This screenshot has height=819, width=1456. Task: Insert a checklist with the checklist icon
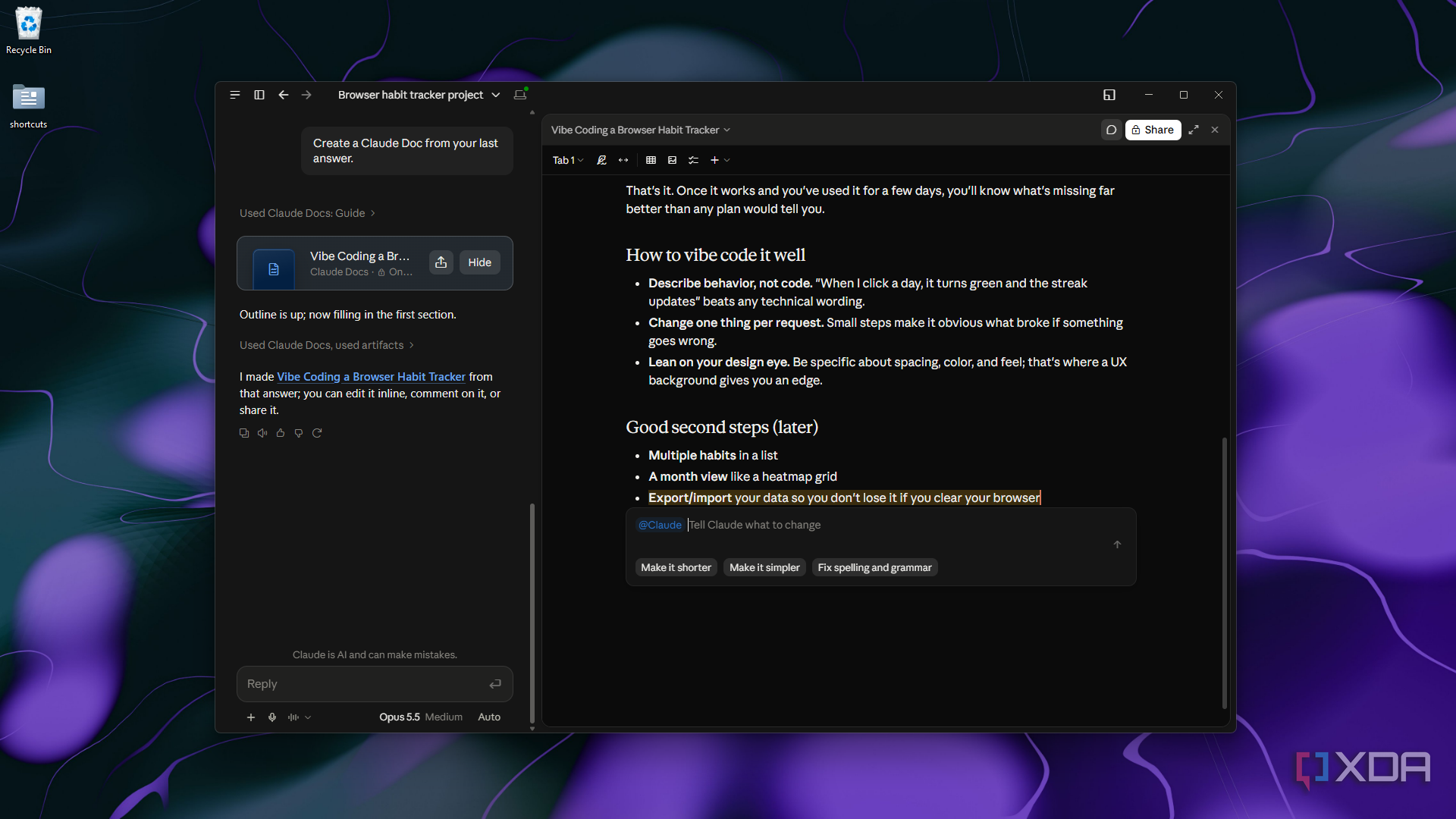point(693,160)
